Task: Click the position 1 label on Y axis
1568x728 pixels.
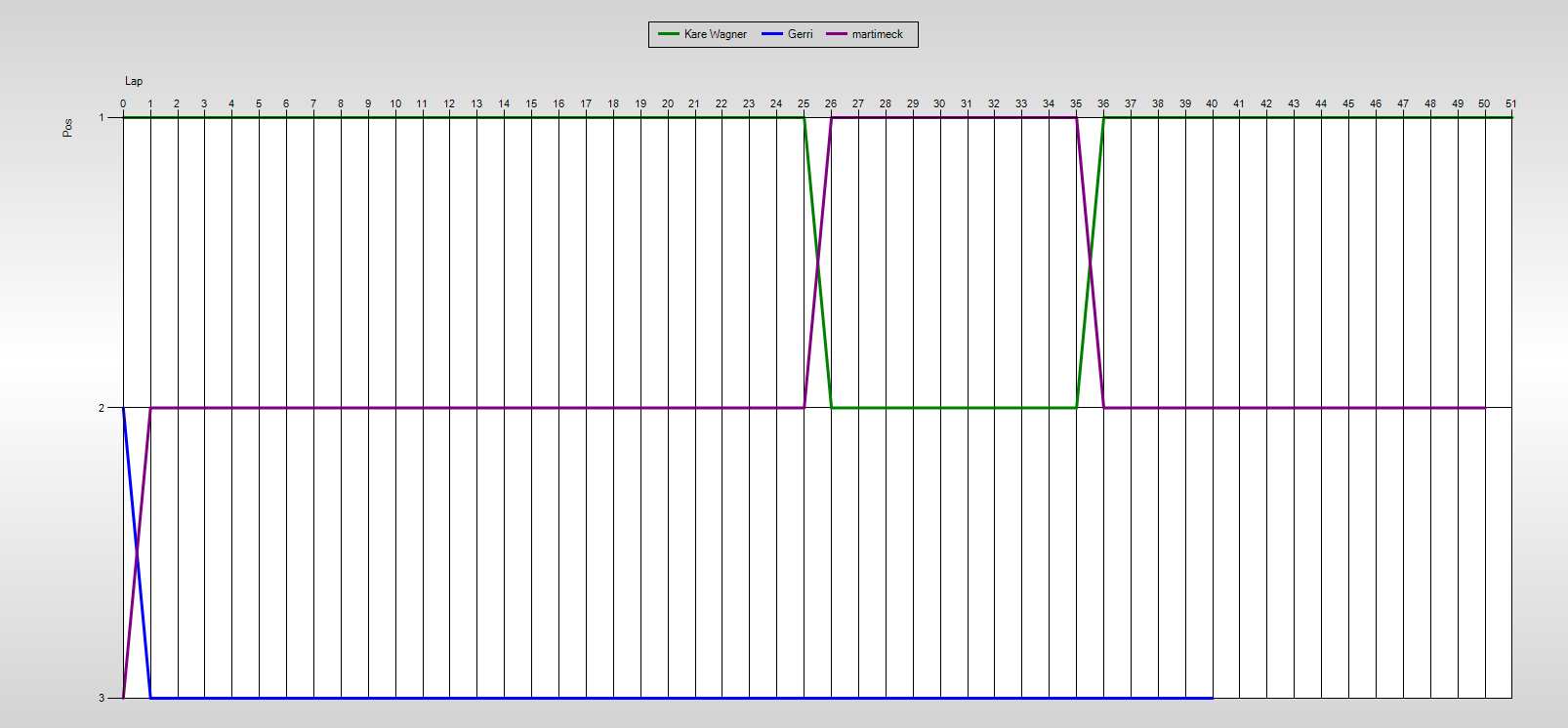Action: click(102, 117)
